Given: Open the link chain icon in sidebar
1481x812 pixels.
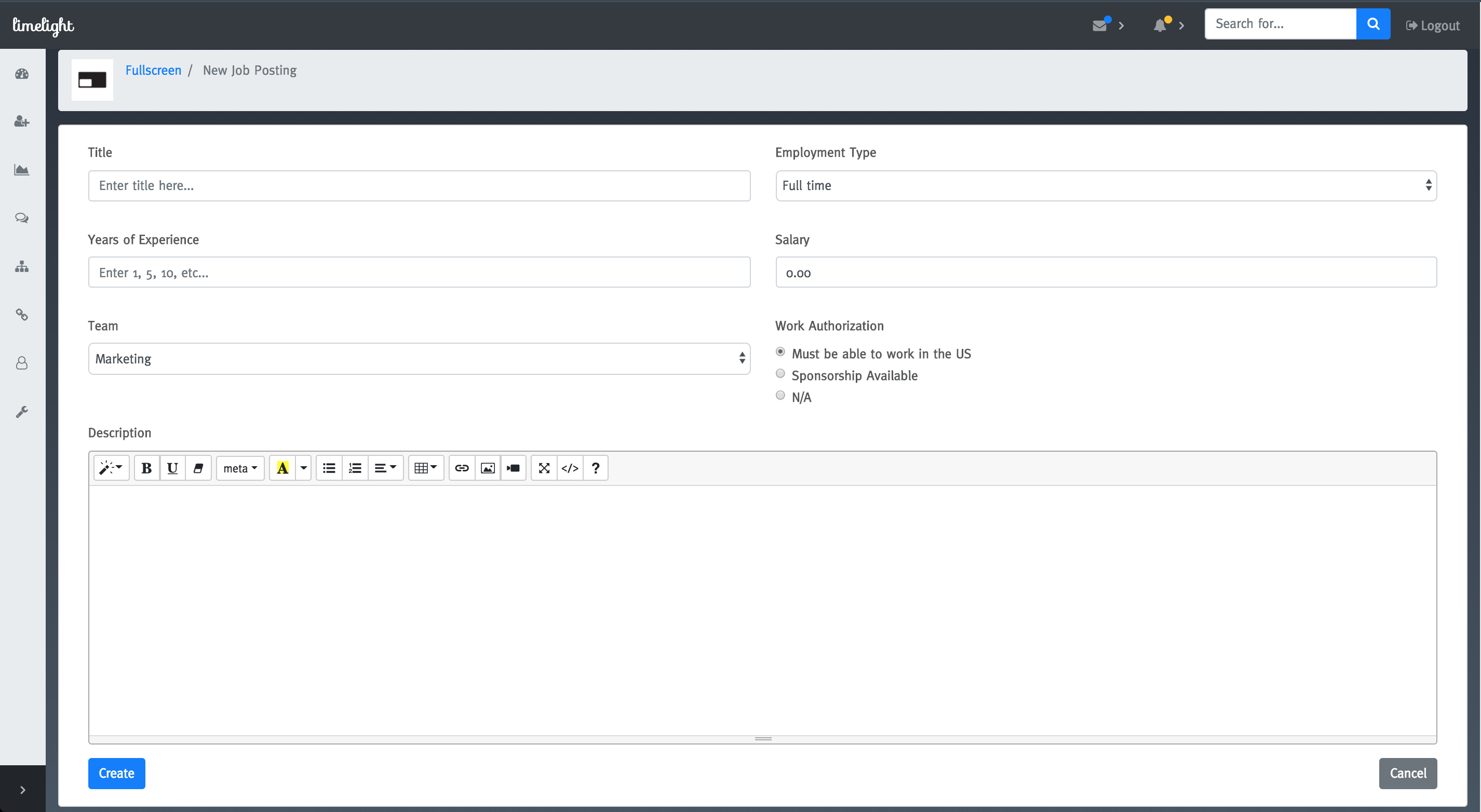Looking at the screenshot, I should [22, 314].
